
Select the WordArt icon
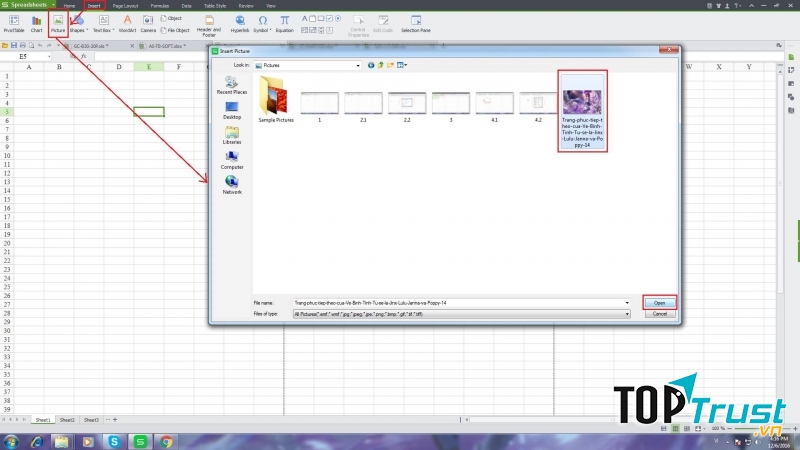[x=127, y=22]
